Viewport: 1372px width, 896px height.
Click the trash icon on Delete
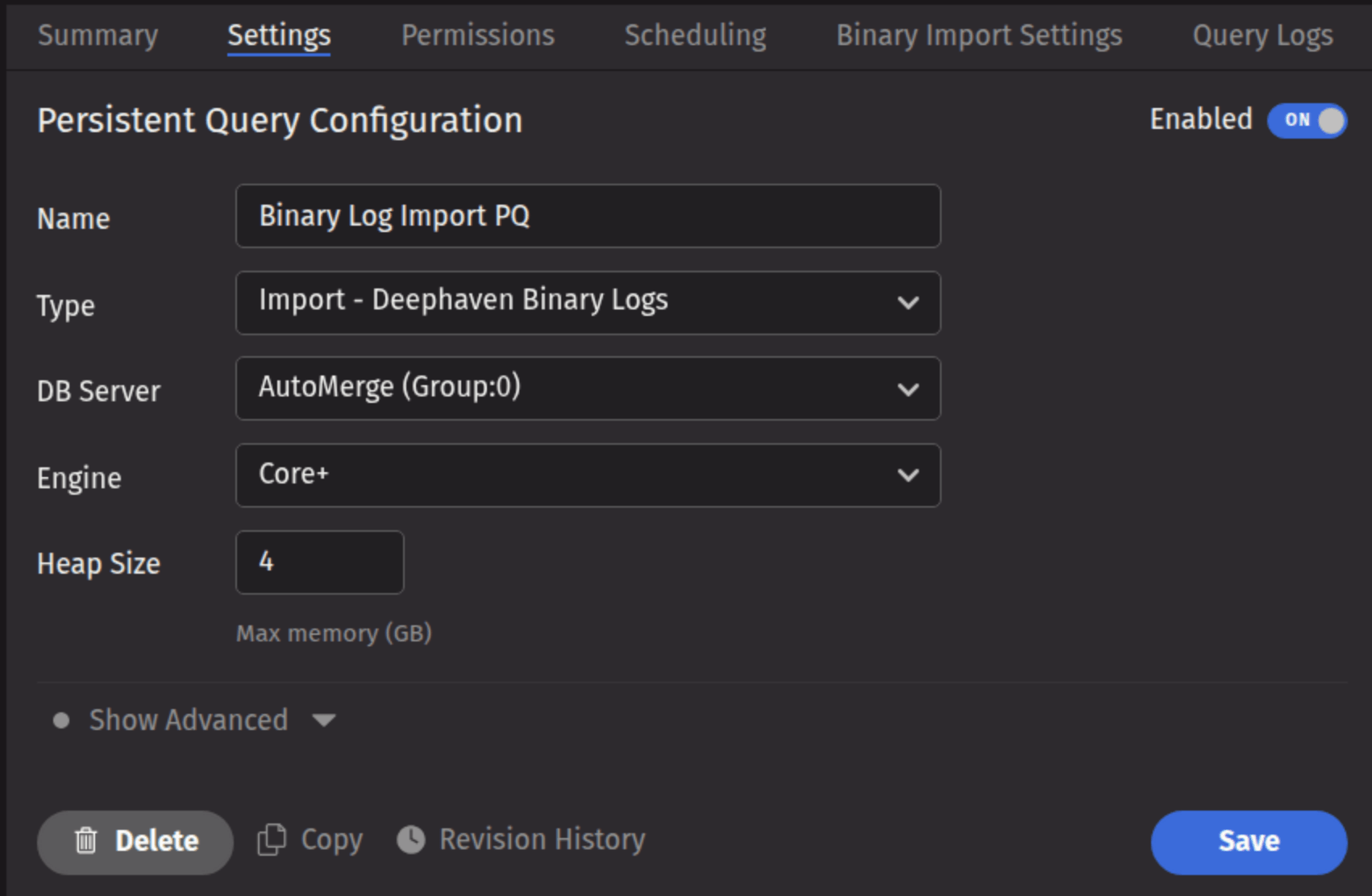click(x=86, y=841)
